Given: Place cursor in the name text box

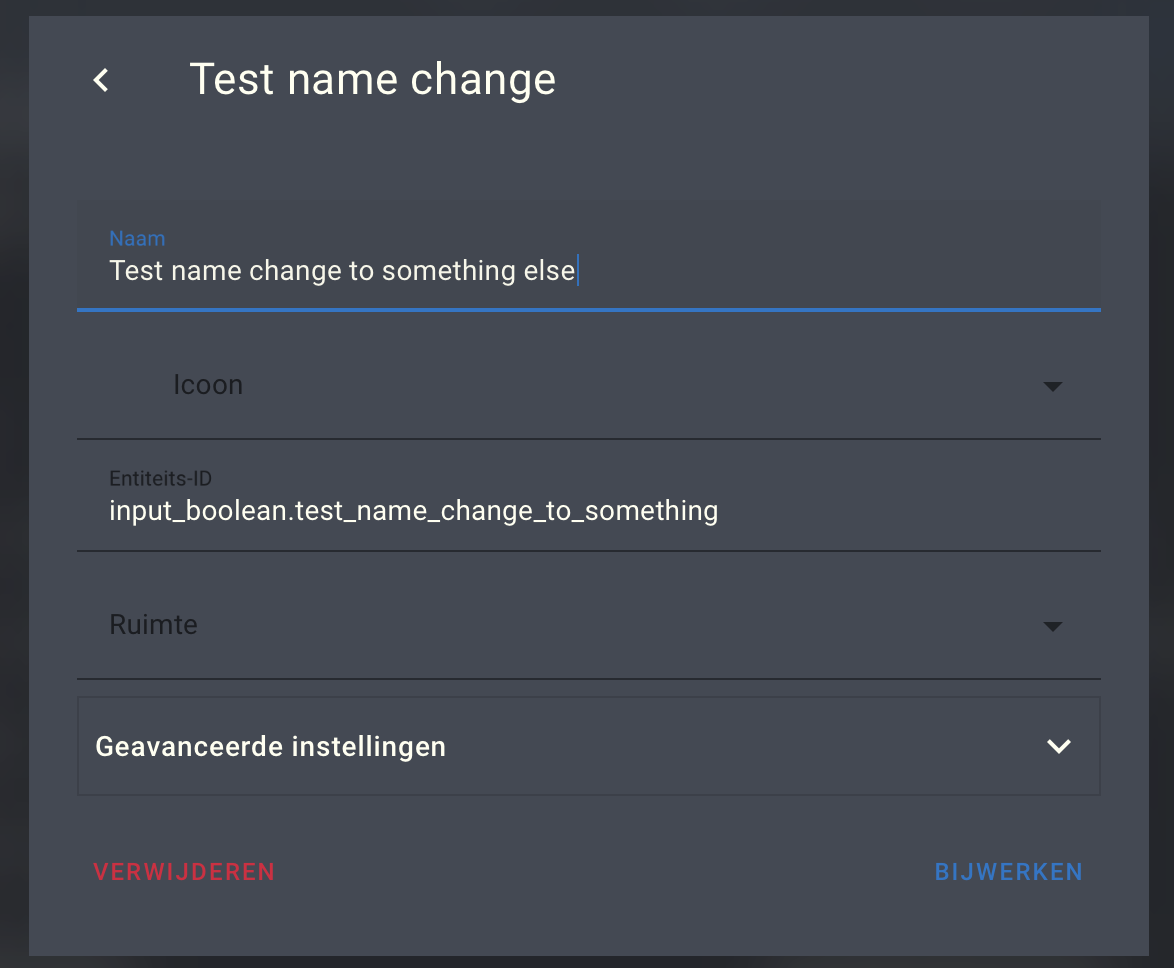Looking at the screenshot, I should [400, 270].
